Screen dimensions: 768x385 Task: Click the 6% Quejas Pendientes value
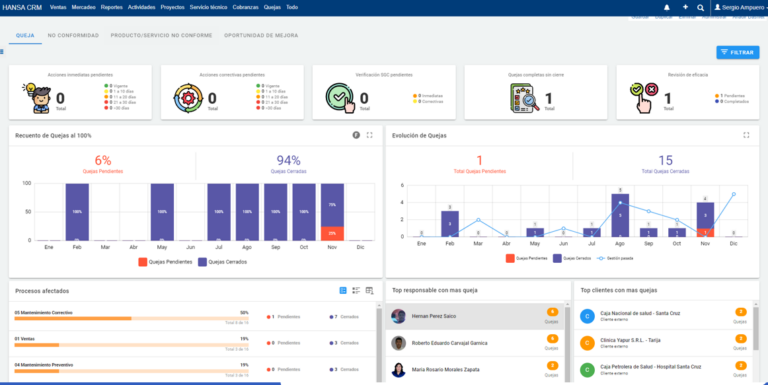(x=103, y=160)
